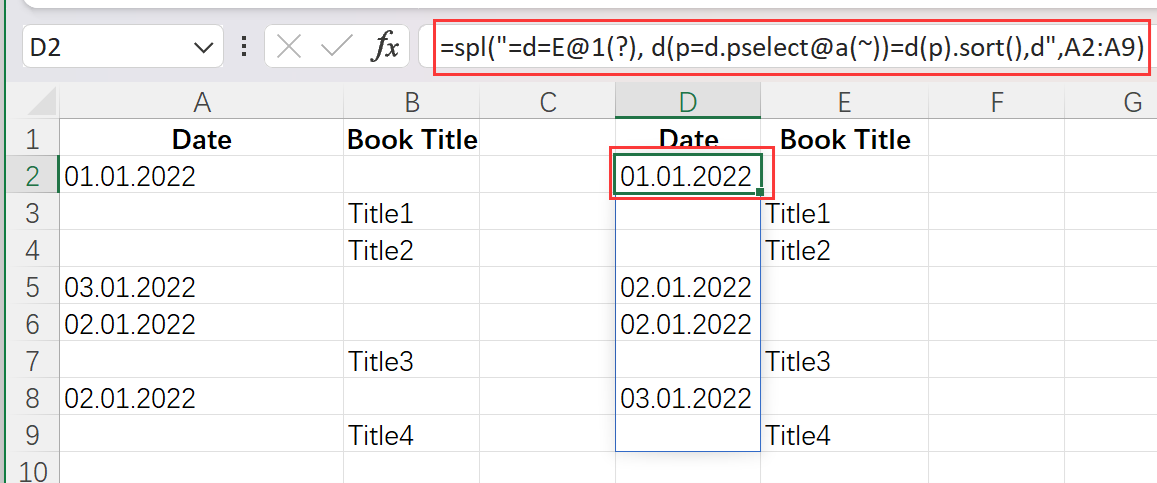
Task: Select the column G header
Action: tap(1132, 102)
